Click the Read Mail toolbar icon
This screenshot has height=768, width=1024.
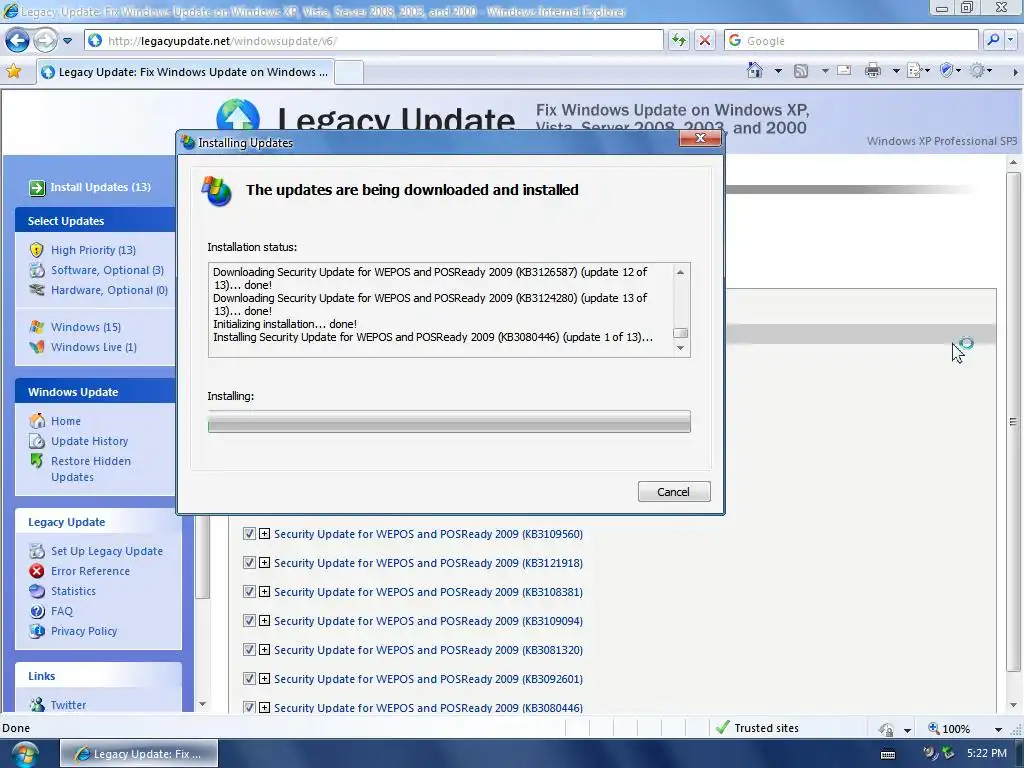(x=844, y=71)
